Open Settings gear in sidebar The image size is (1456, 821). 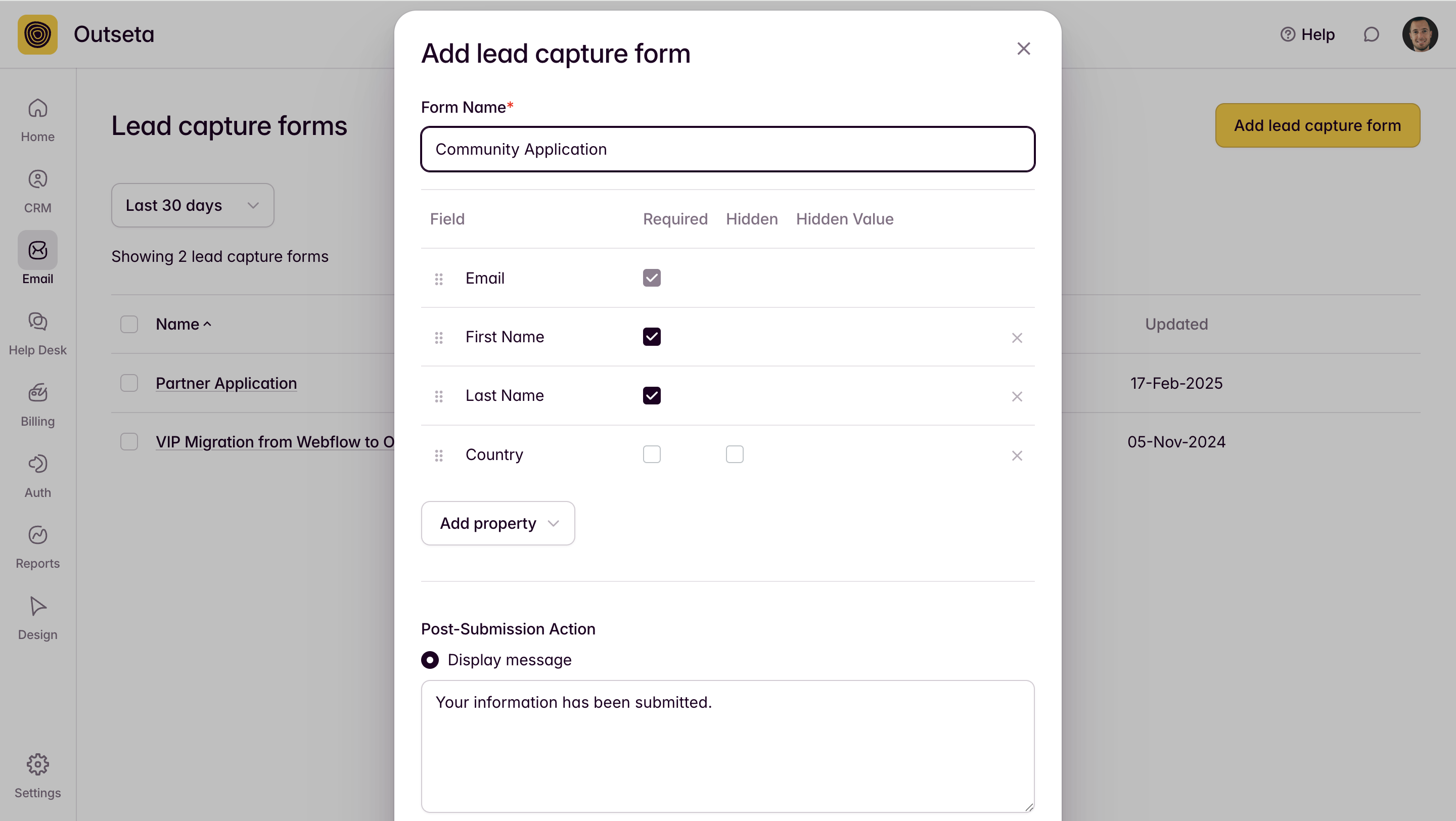pos(37,776)
